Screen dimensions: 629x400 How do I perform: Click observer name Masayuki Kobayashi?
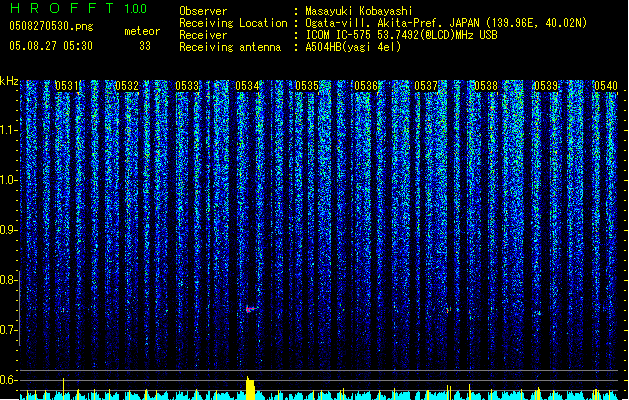click(x=359, y=11)
